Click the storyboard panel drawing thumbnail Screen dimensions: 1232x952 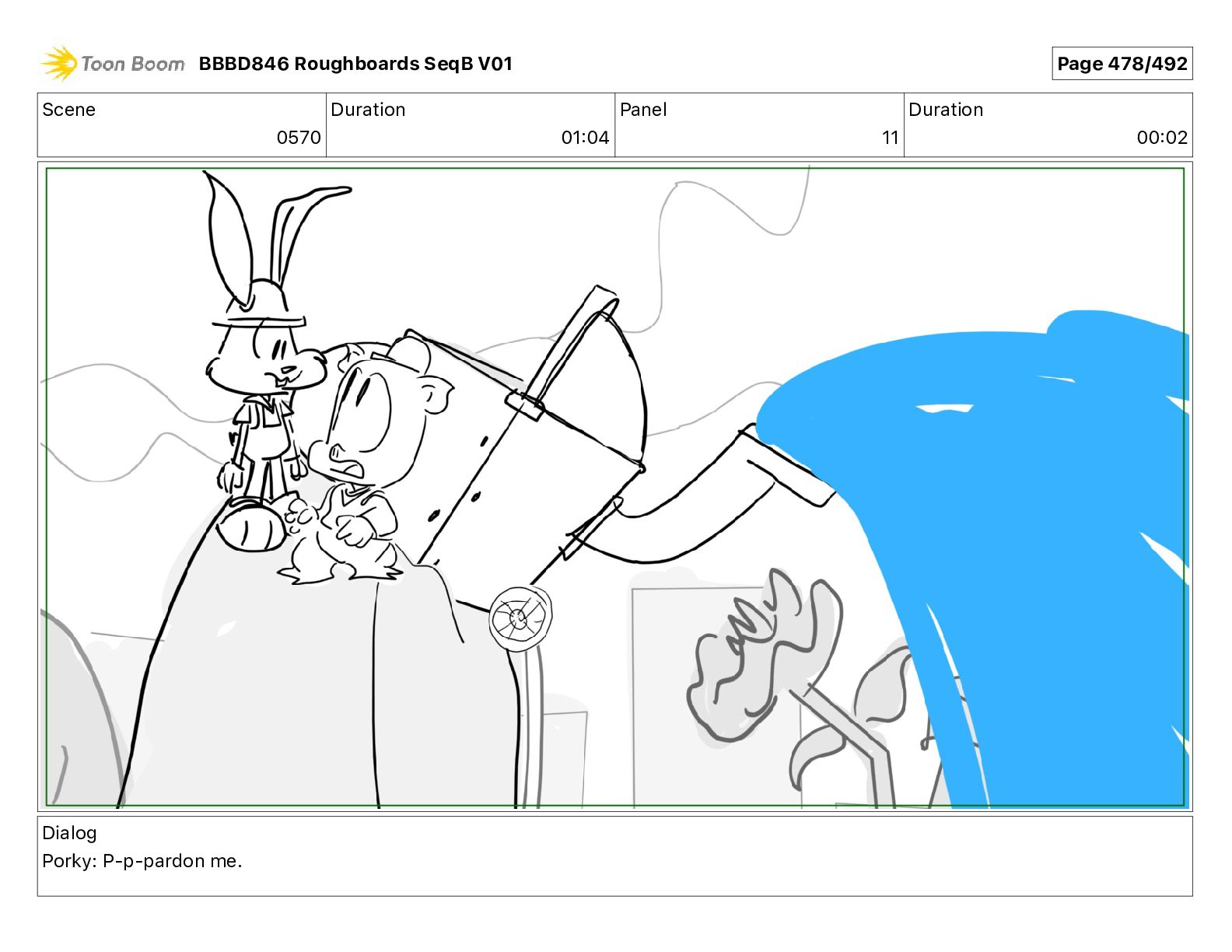615,487
